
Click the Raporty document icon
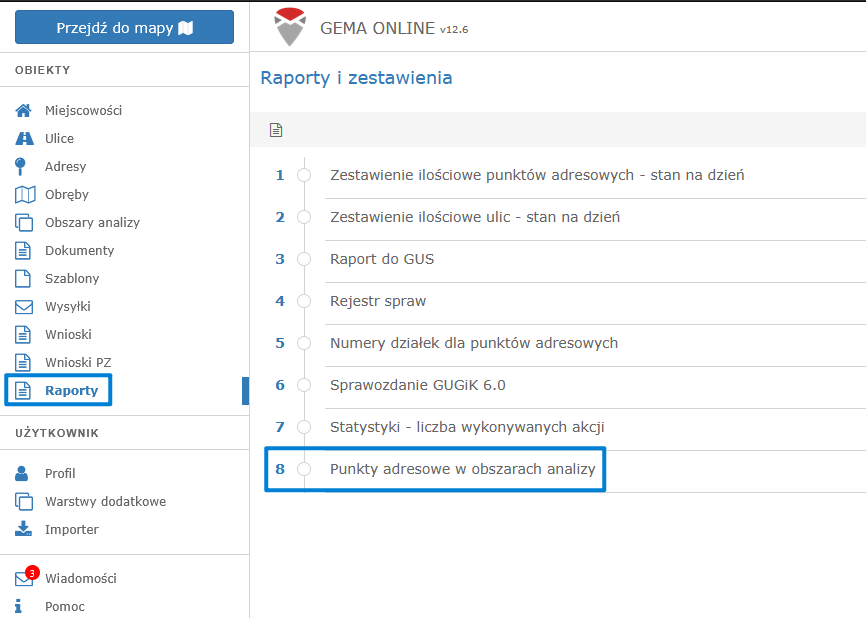pos(23,390)
